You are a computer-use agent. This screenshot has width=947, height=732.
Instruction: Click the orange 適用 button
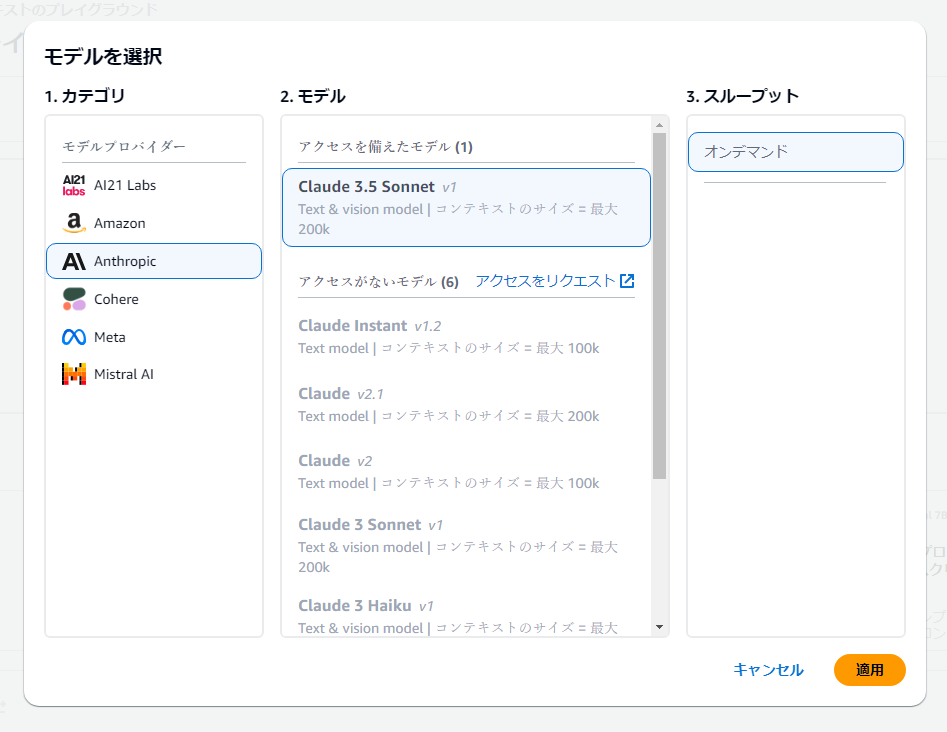pyautogui.click(x=870, y=670)
